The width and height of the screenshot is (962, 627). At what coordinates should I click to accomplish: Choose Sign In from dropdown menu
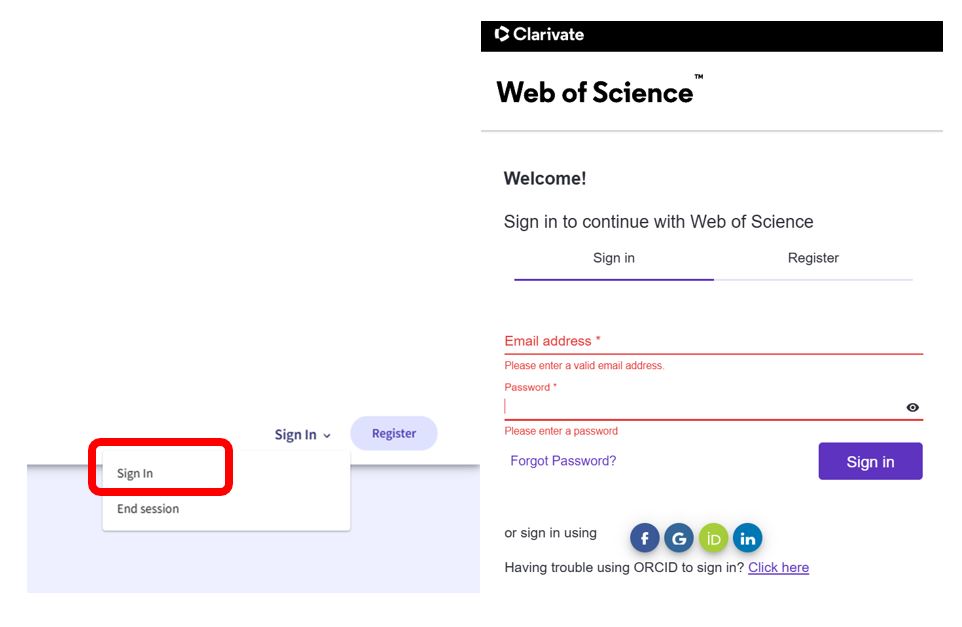[135, 474]
